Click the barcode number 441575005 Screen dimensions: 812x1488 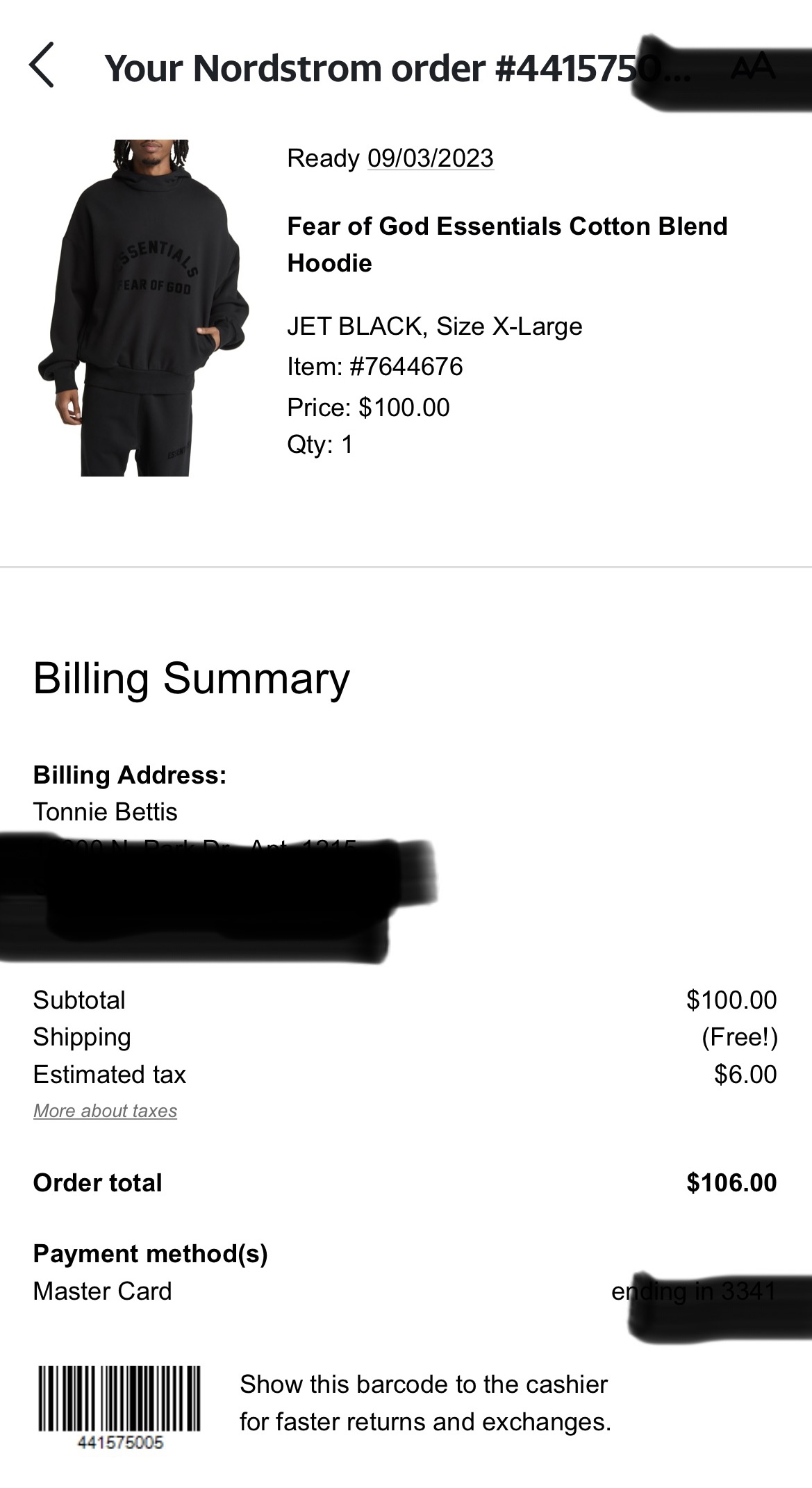tap(120, 1443)
